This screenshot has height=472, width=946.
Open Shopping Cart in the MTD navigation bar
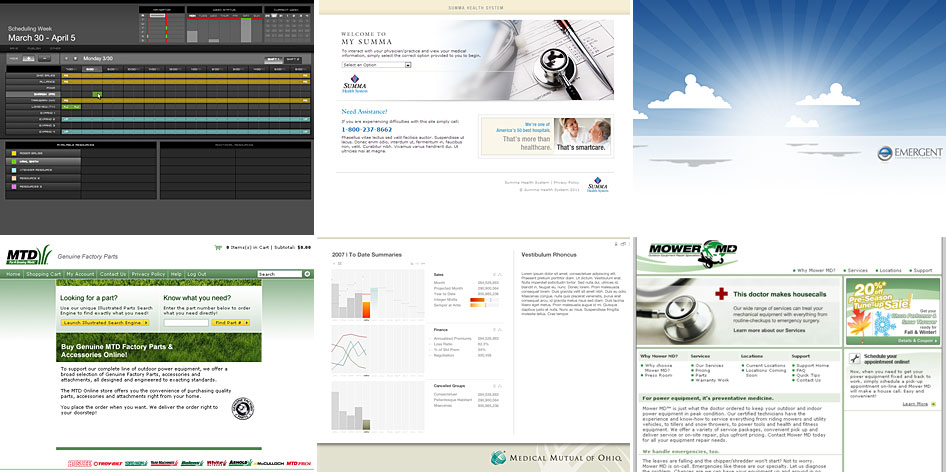click(44, 274)
